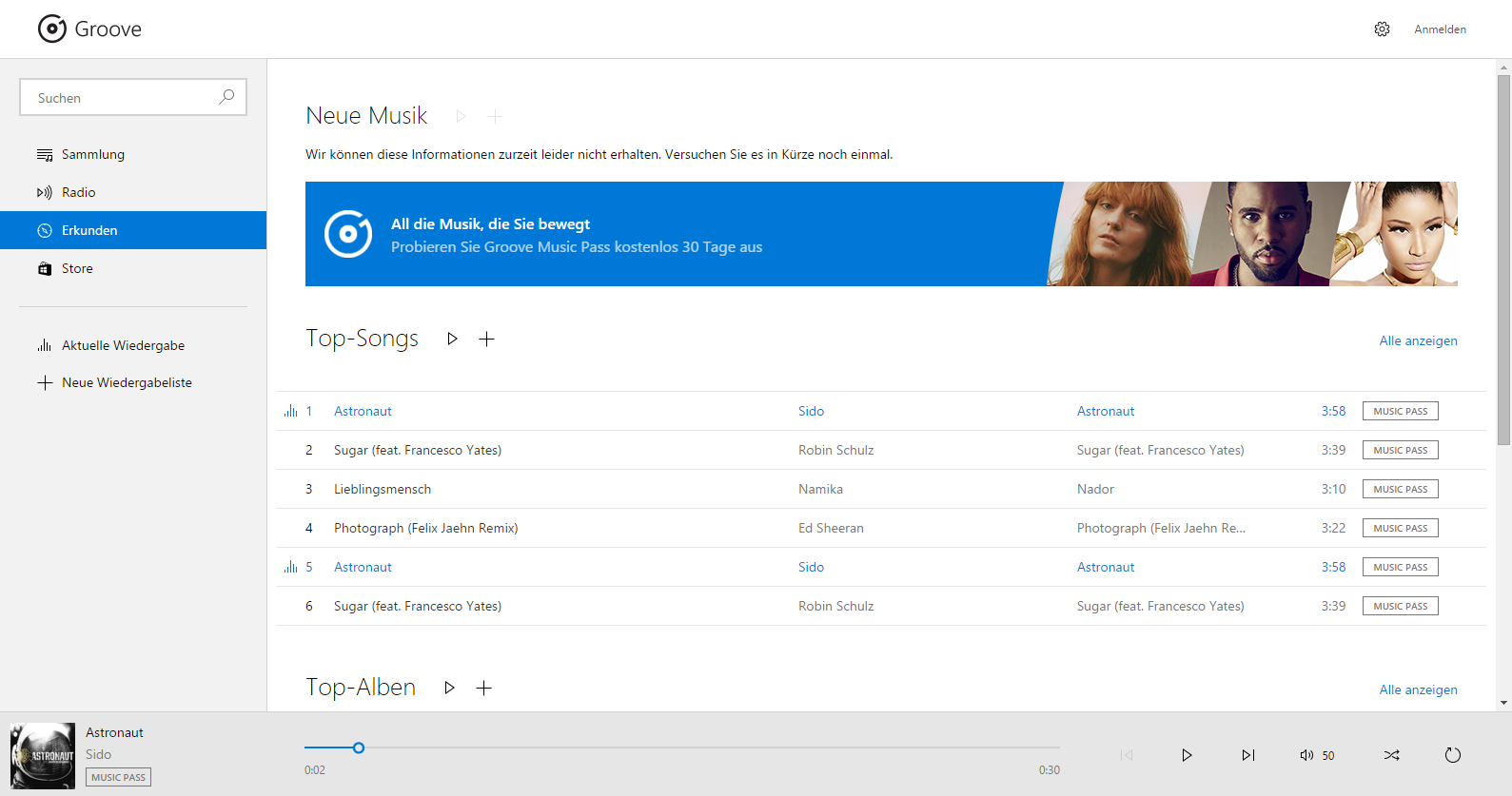Click artist Ed Sheeran
1512x796 pixels.
tap(831, 528)
